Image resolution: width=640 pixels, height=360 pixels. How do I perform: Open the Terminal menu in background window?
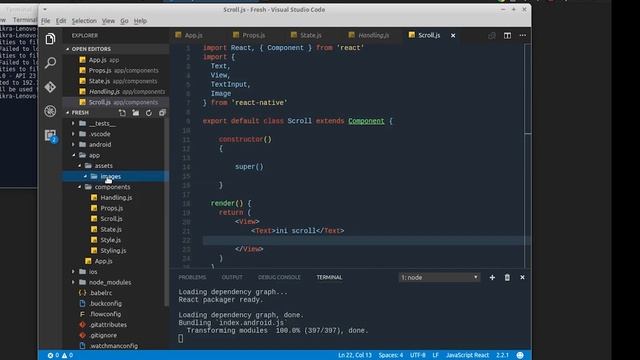click(x=25, y=20)
